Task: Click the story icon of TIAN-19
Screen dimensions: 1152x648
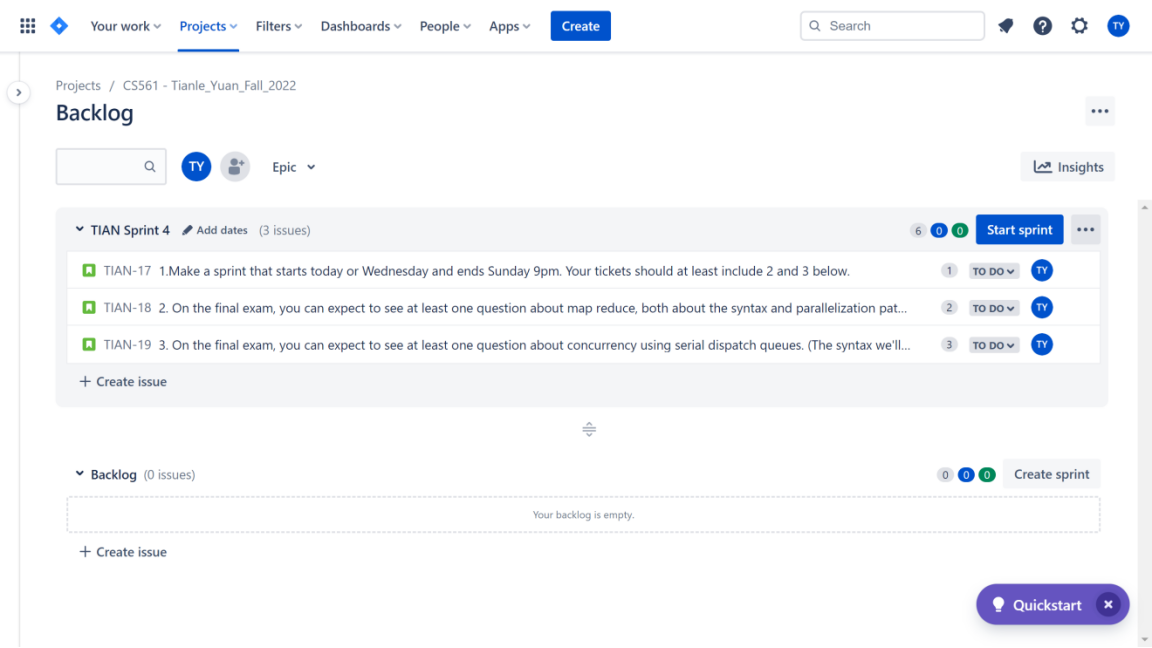Action: [x=89, y=345]
